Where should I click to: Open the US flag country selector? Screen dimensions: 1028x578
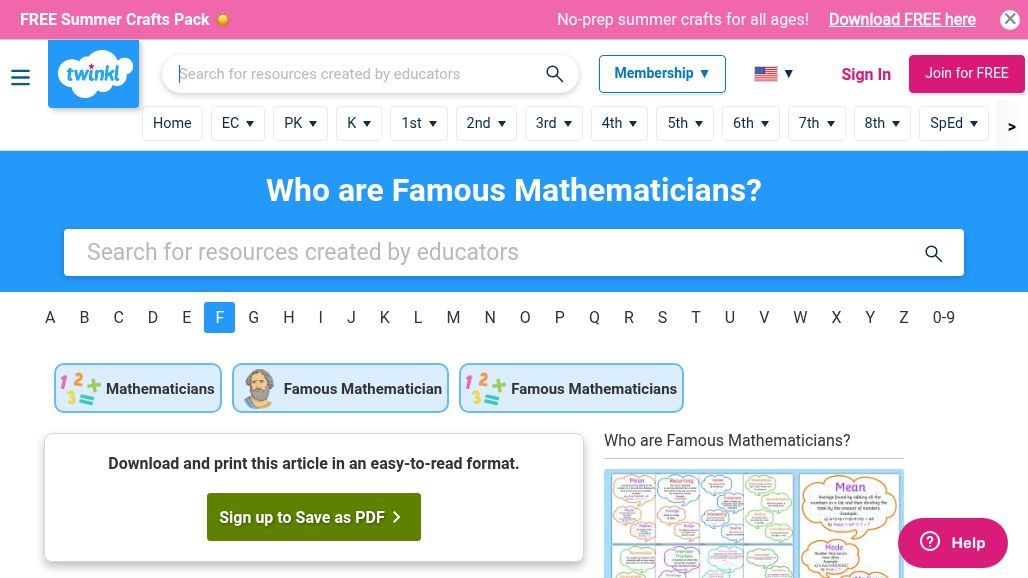[x=774, y=73]
